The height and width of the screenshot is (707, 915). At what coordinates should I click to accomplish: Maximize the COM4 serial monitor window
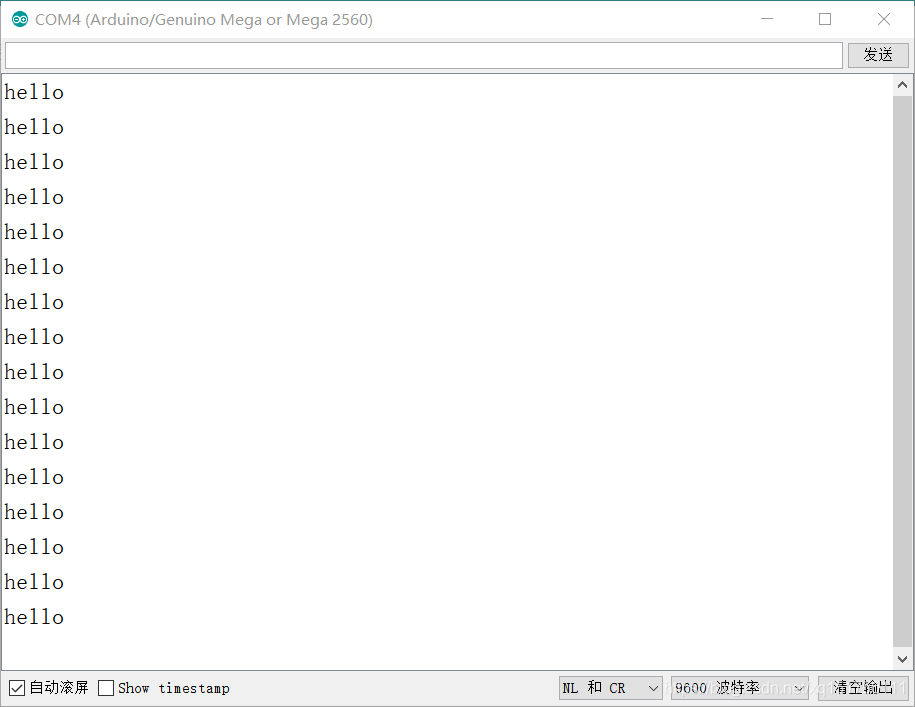825,19
